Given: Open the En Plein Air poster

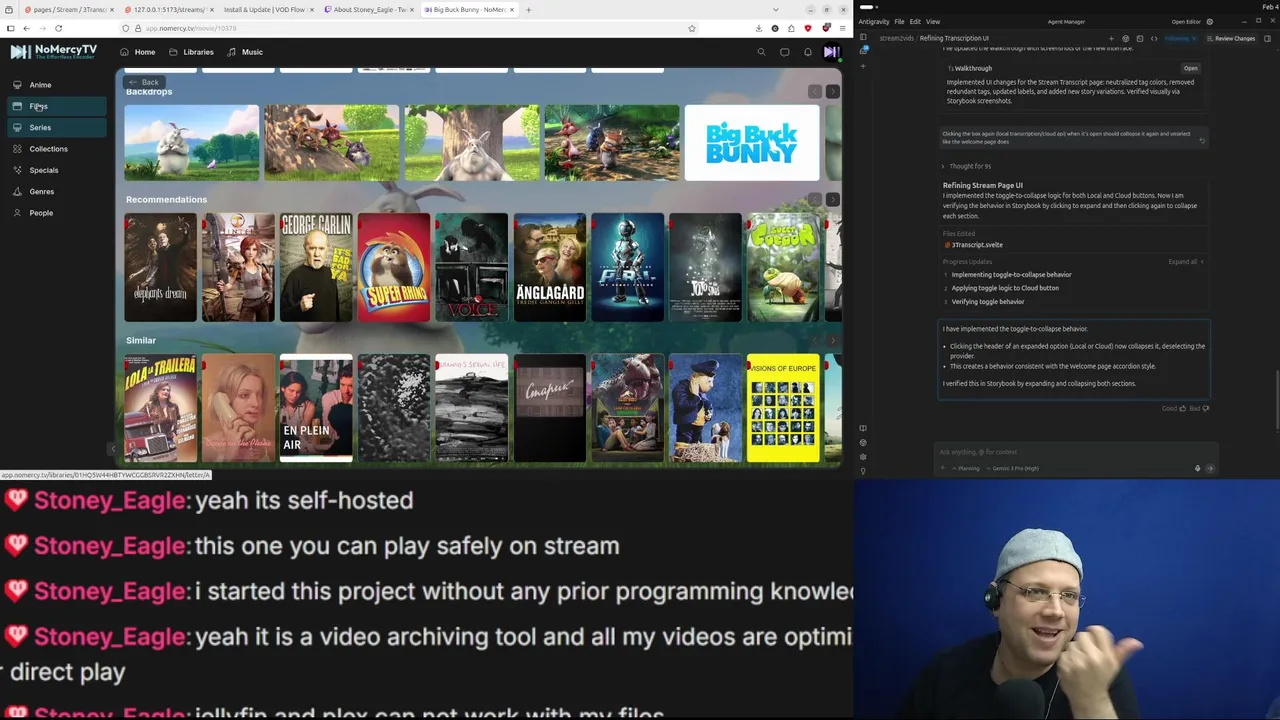Looking at the screenshot, I should pos(316,408).
